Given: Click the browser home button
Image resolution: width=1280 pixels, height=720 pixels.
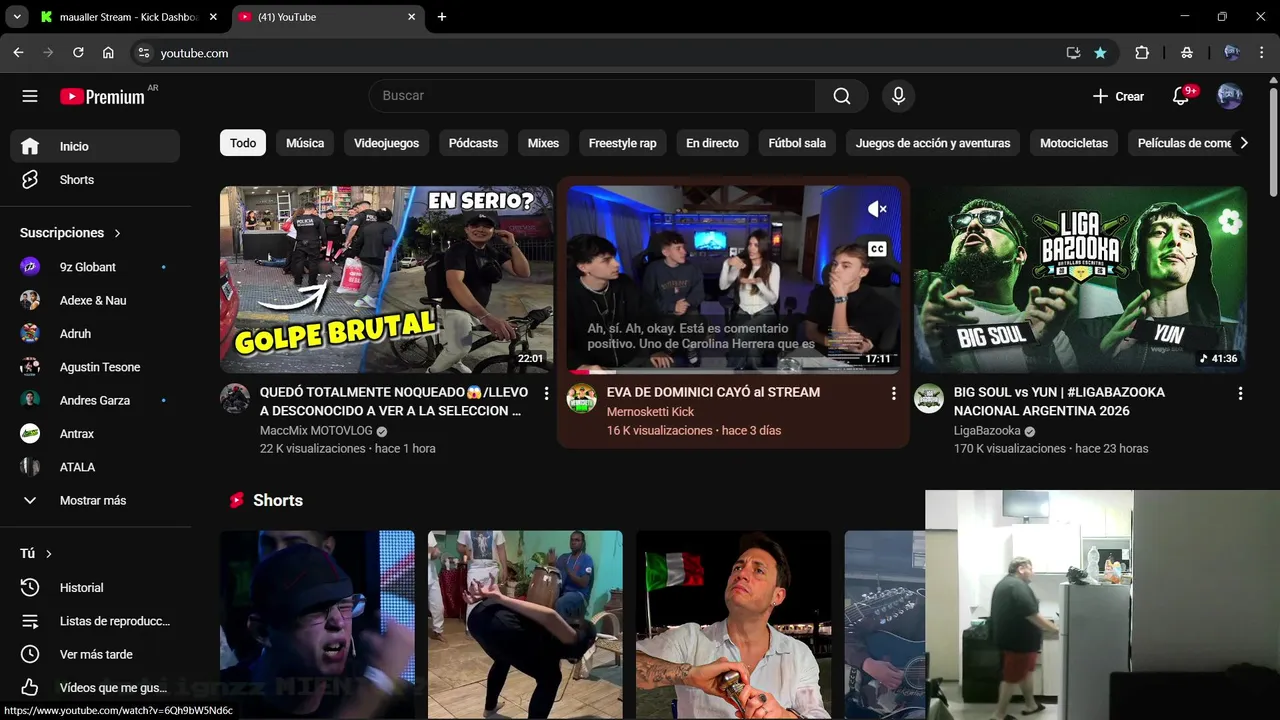Looking at the screenshot, I should point(108,53).
